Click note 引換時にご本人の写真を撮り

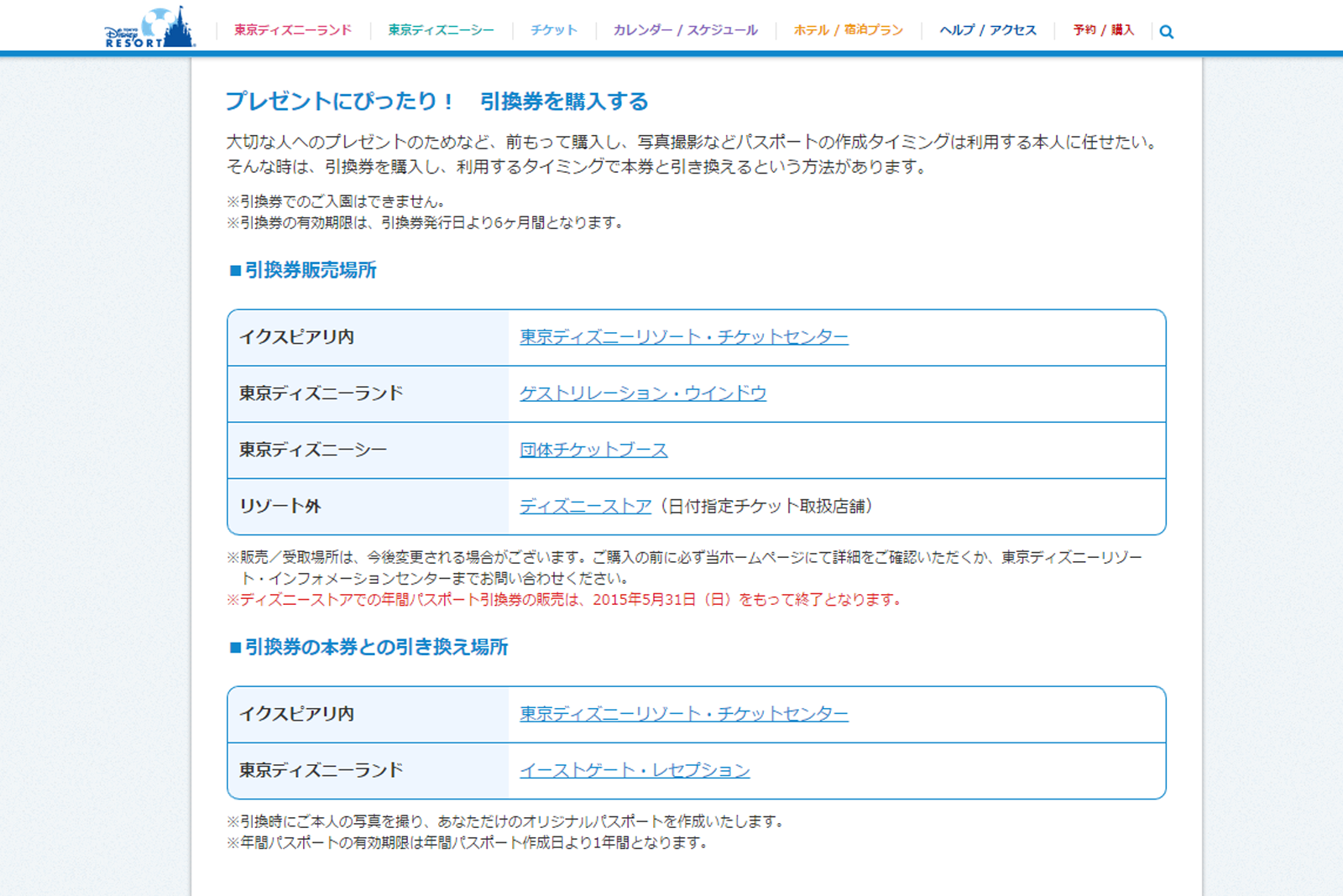click(505, 821)
